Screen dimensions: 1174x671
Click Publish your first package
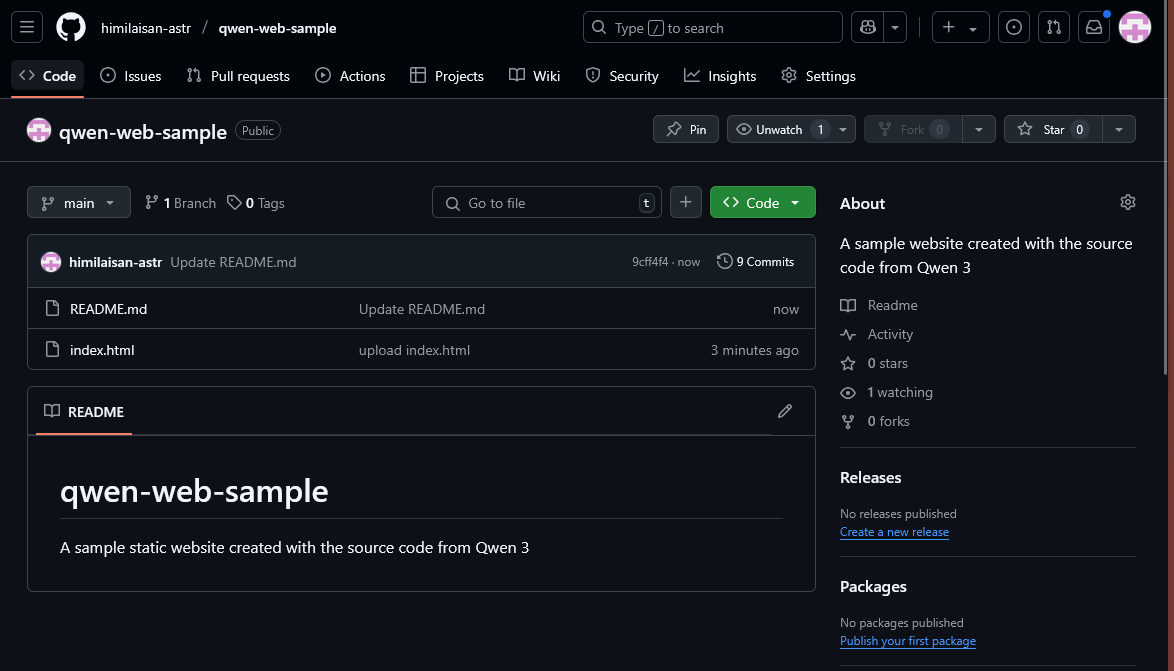(x=907, y=641)
